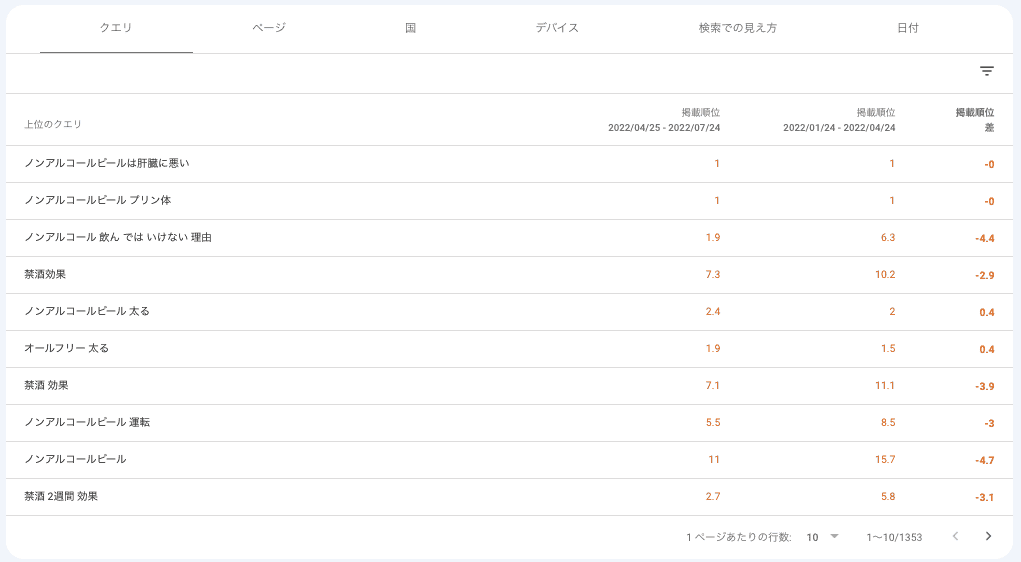The image size is (1021, 562).
Task: Select query オールフリー 太る
Action: tap(66, 348)
